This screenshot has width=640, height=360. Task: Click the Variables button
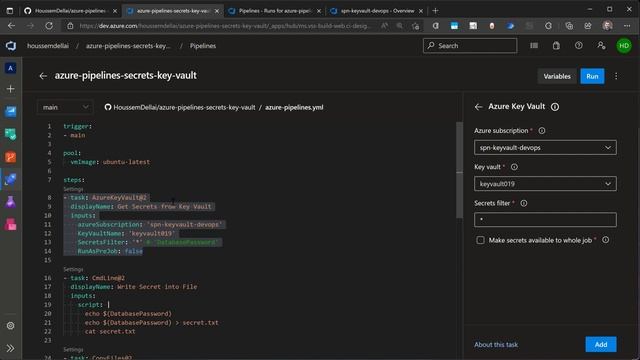point(557,76)
